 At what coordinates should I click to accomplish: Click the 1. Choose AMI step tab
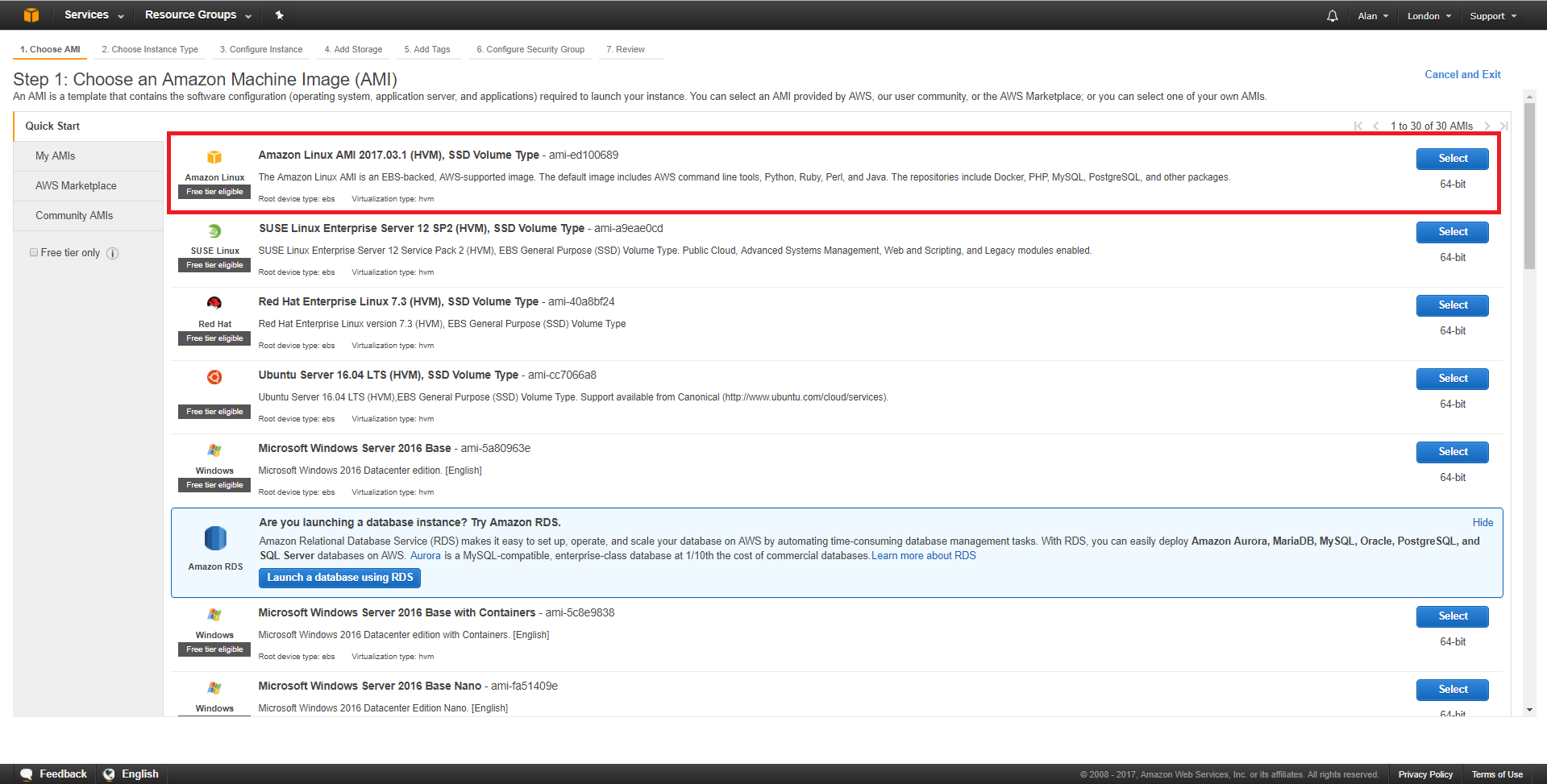(50, 49)
